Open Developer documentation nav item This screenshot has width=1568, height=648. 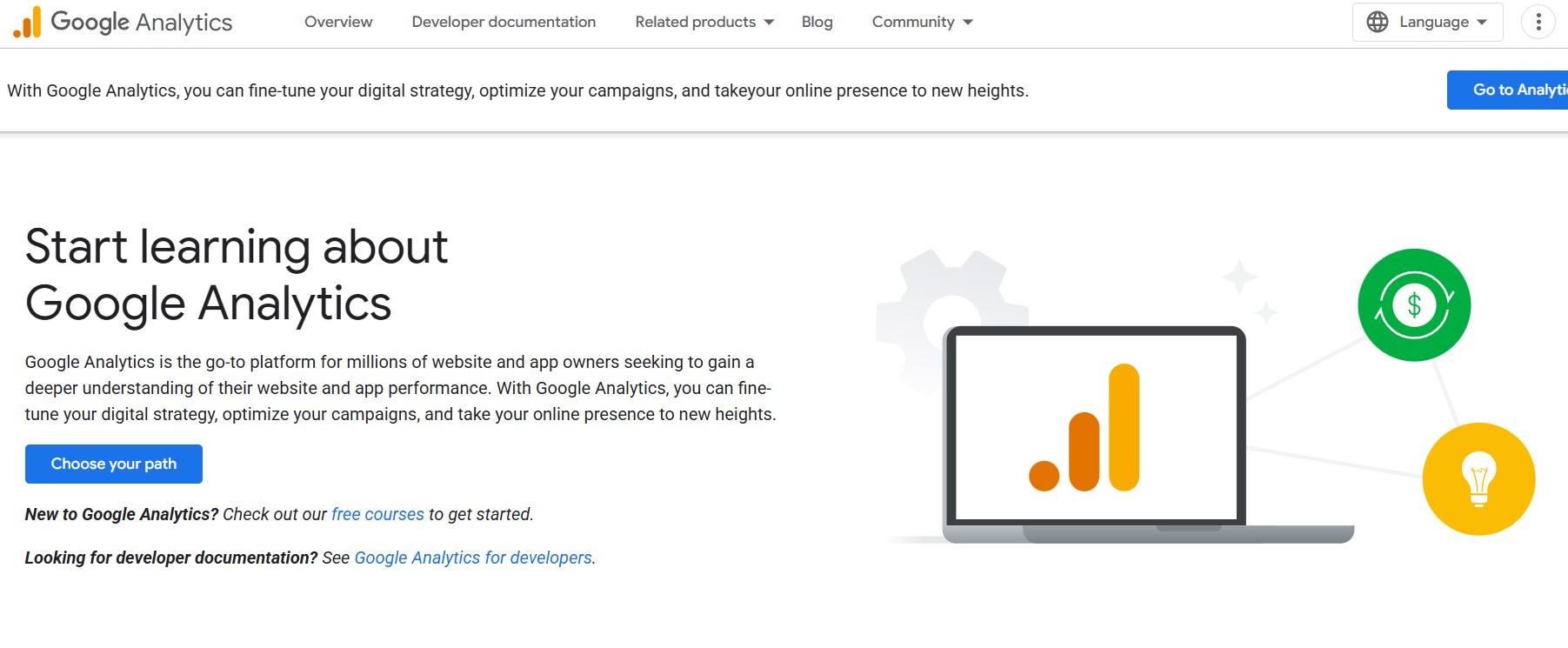[504, 22]
